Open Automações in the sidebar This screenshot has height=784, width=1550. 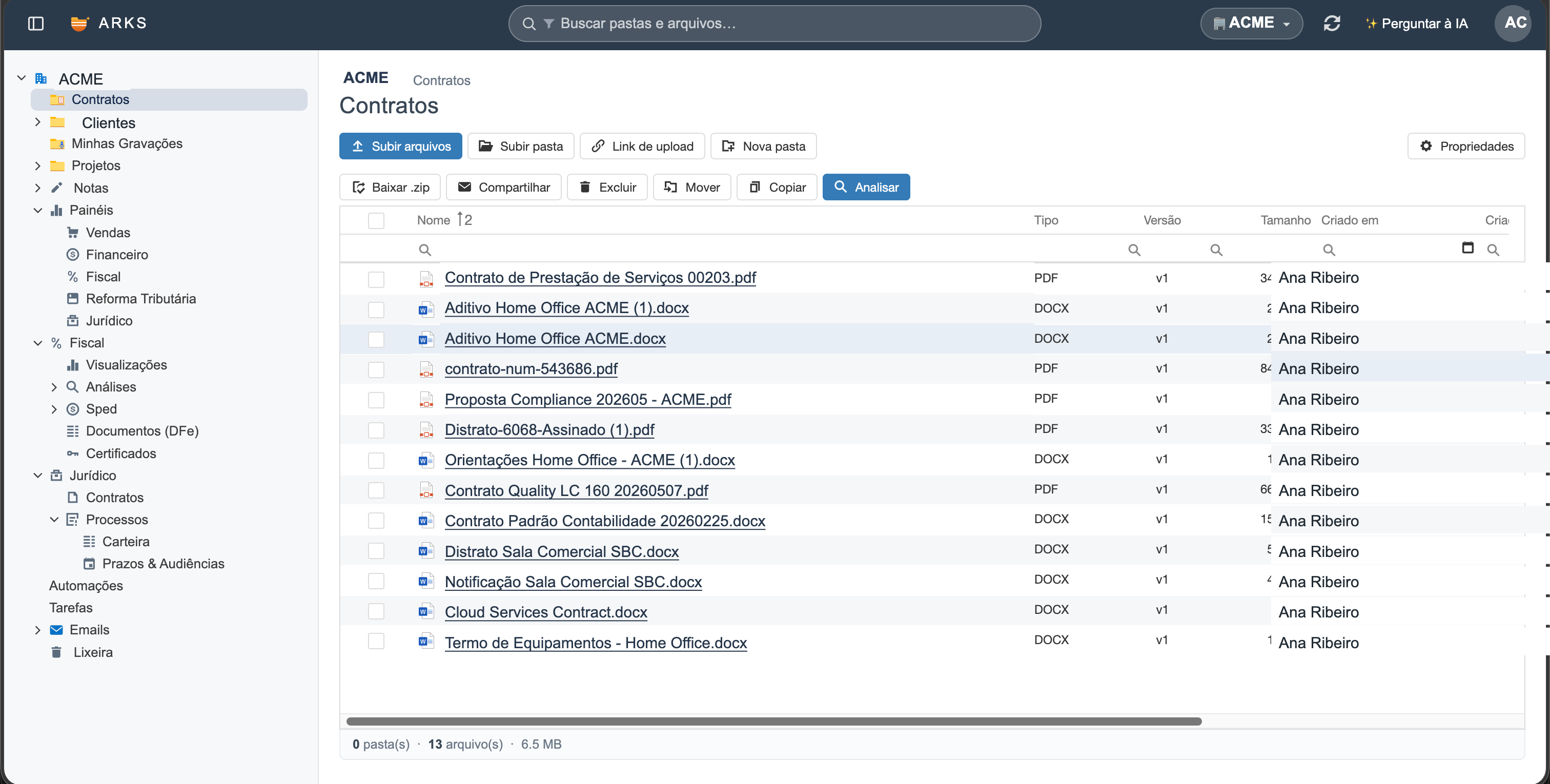pos(86,586)
